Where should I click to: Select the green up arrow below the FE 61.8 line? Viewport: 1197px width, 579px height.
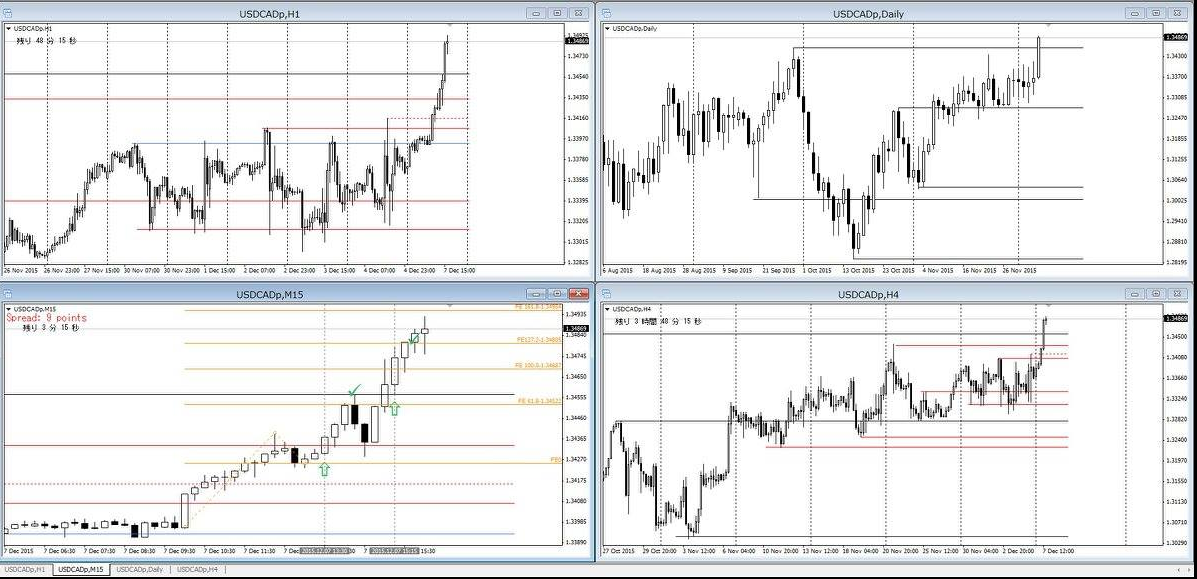(395, 408)
